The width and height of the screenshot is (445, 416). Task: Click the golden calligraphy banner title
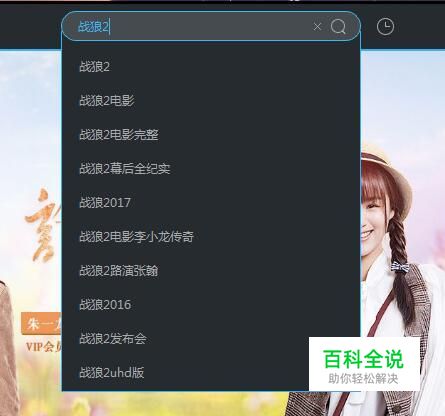pos(43,225)
